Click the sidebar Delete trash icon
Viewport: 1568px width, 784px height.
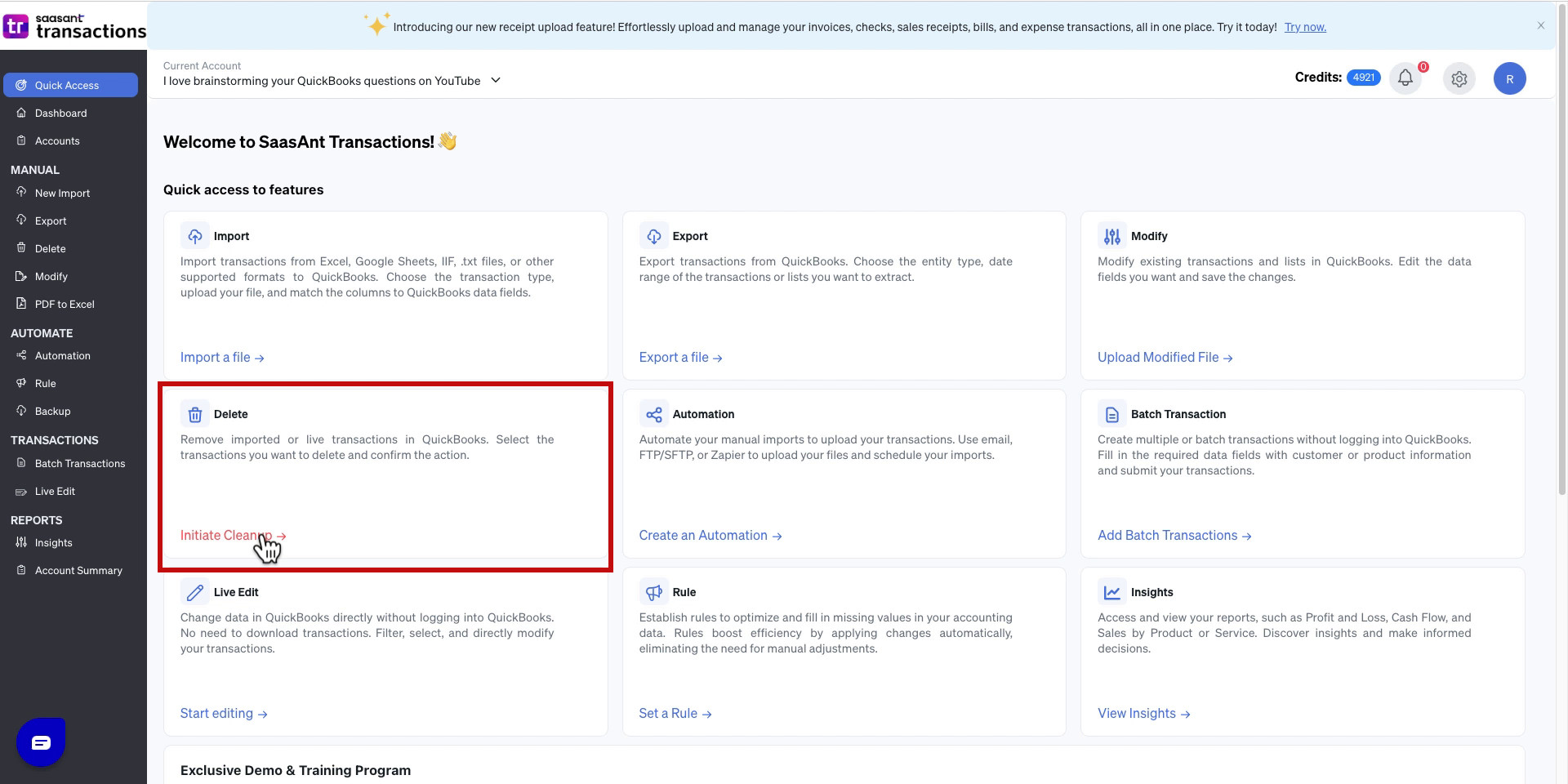pyautogui.click(x=21, y=247)
